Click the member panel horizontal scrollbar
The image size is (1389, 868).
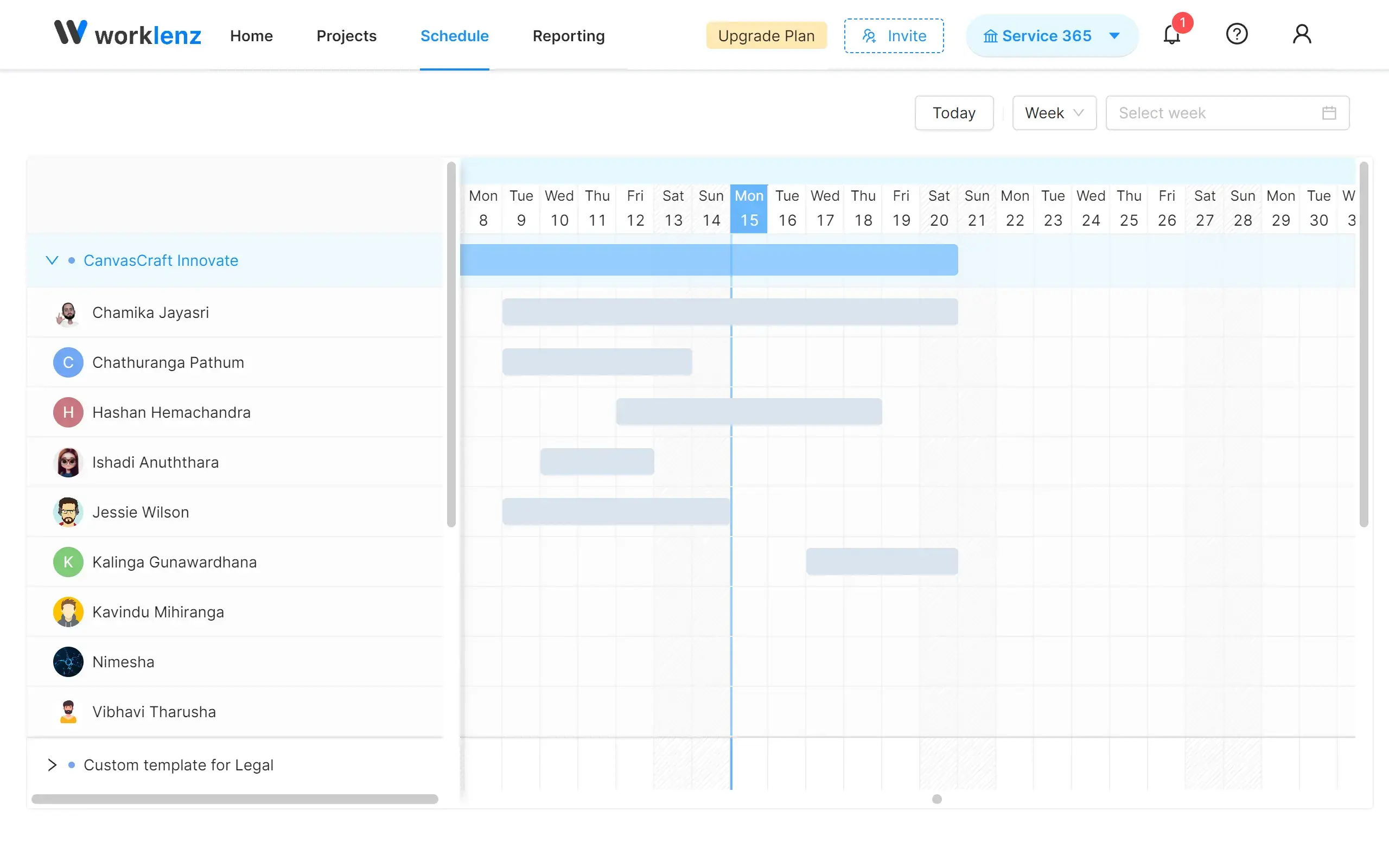[x=235, y=799]
